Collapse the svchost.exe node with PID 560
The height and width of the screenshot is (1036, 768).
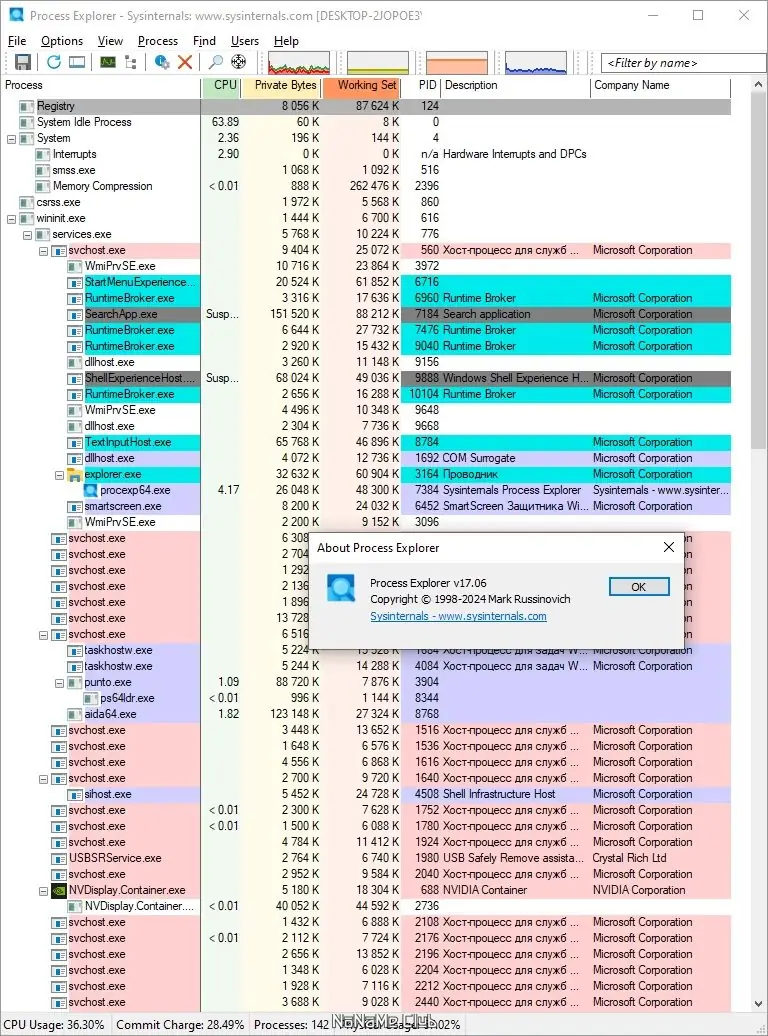coord(43,251)
